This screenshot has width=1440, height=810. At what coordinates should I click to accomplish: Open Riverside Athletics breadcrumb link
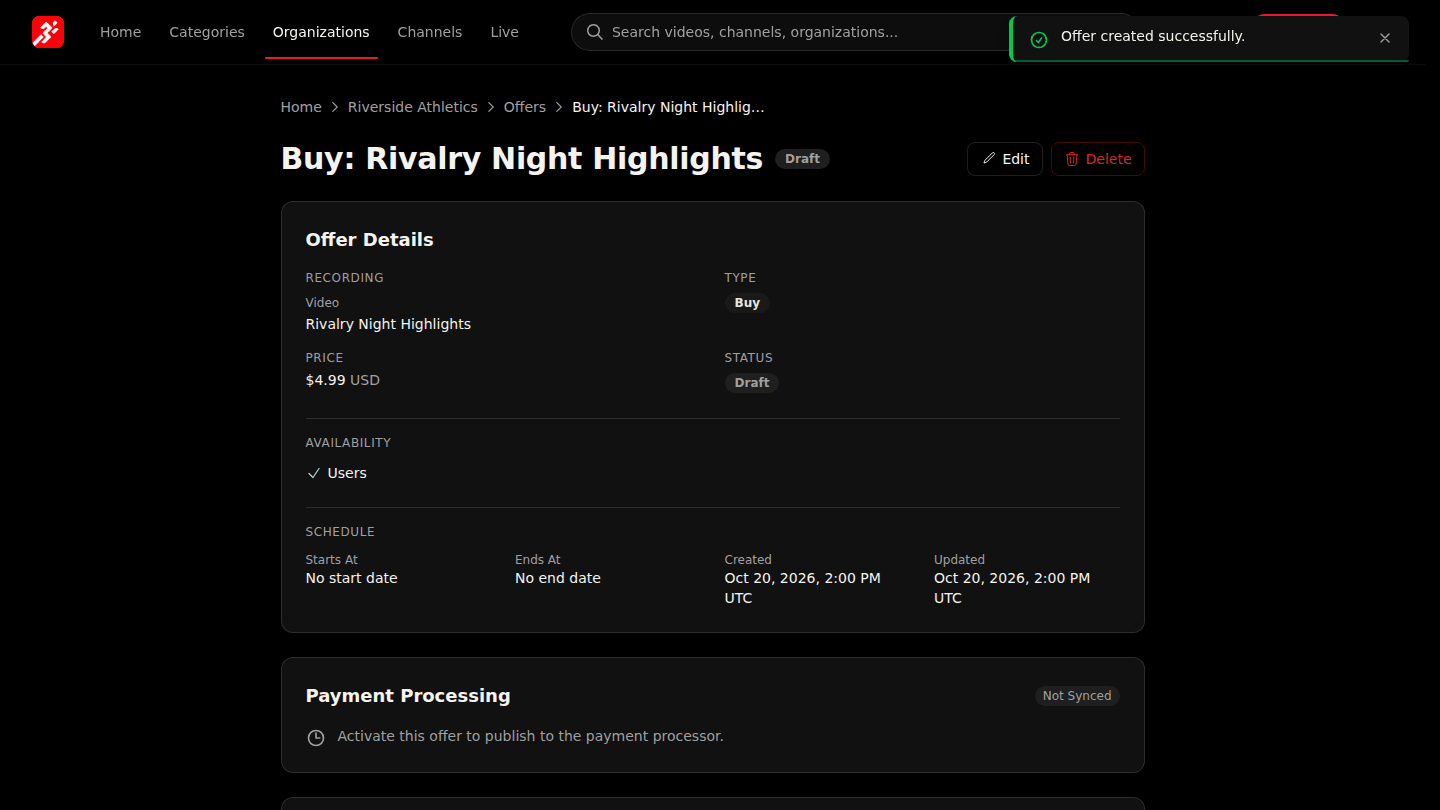413,107
